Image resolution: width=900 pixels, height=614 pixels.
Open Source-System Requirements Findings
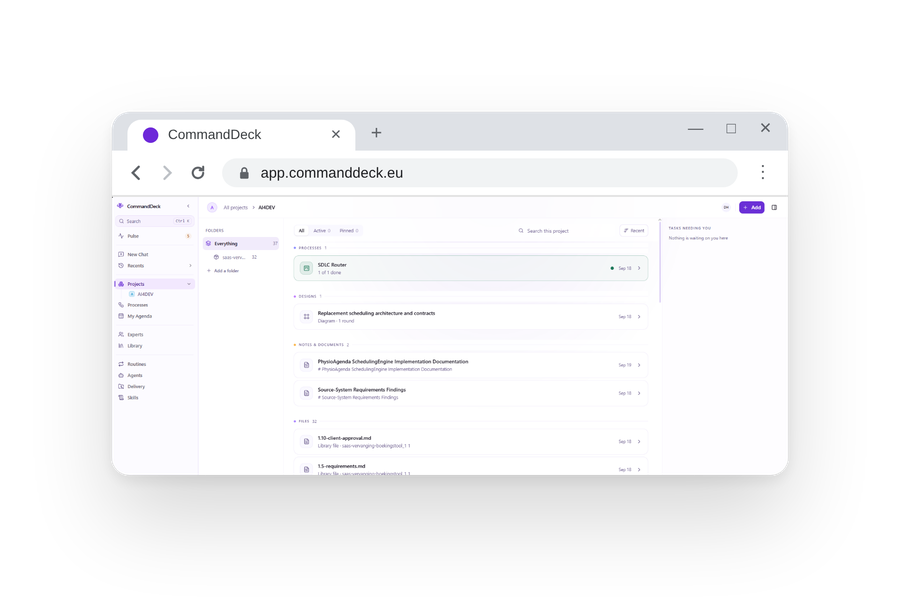coord(471,393)
